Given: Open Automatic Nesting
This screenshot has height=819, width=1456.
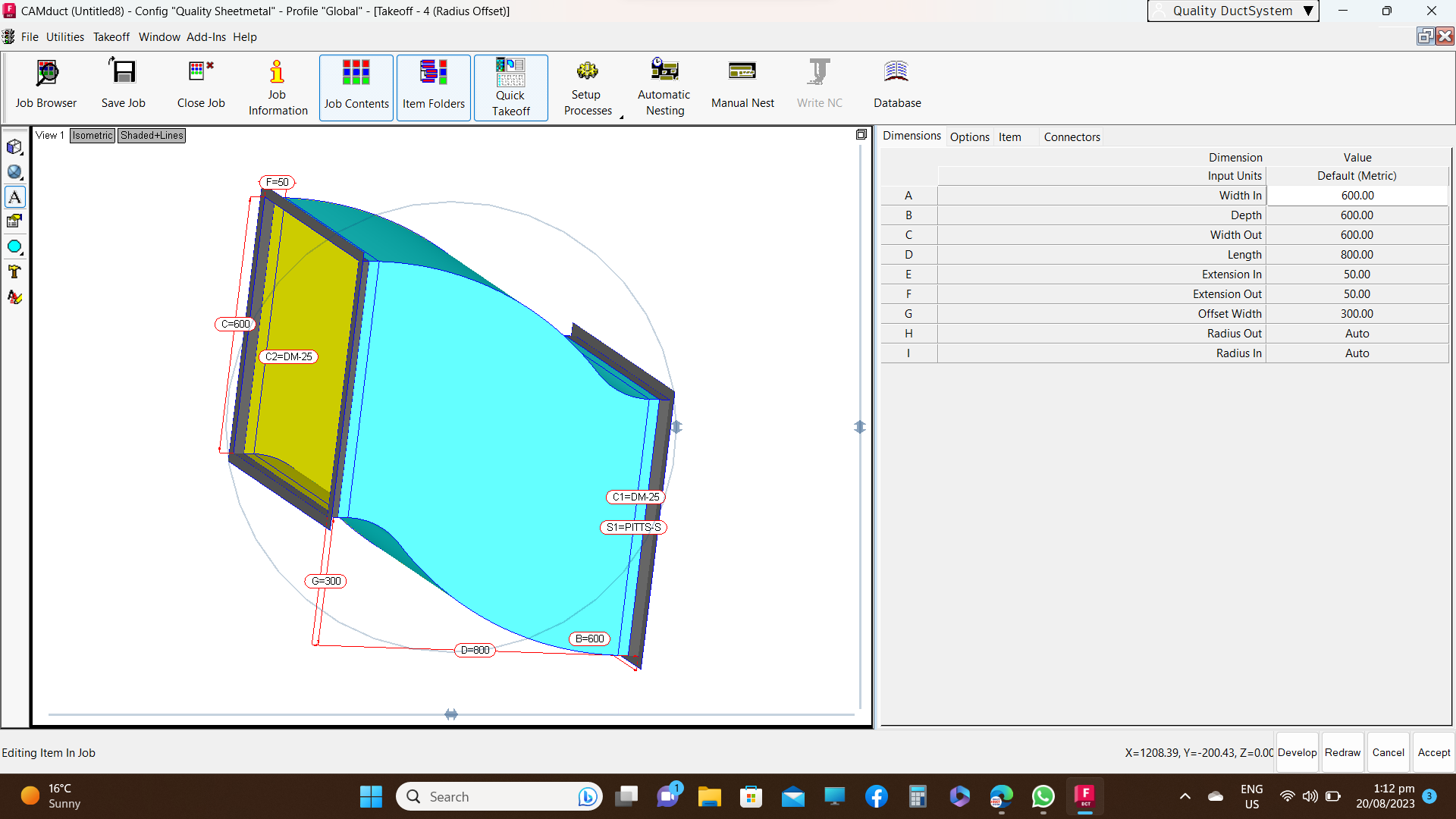Looking at the screenshot, I should point(664,87).
